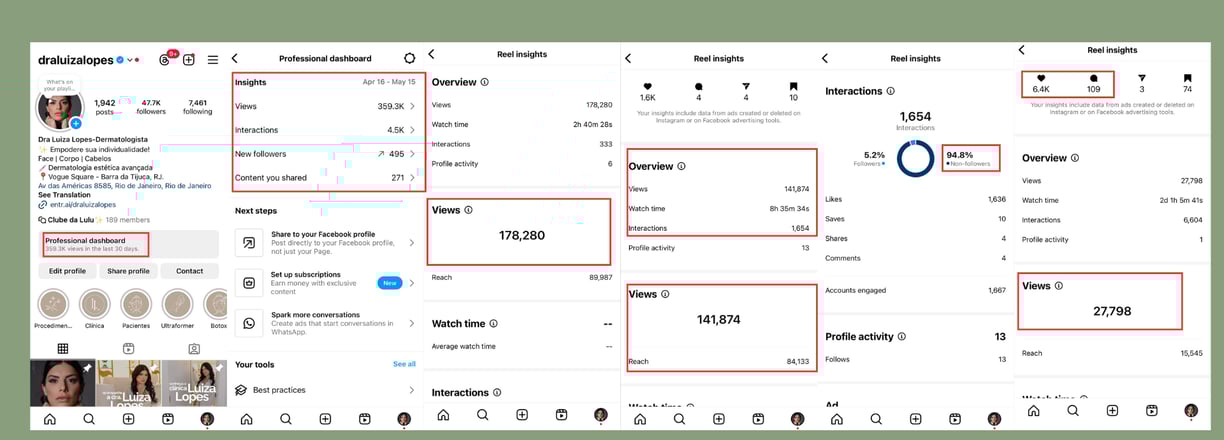Image resolution: width=1224 pixels, height=440 pixels.
Task: Open 47.7K followers list
Action: tap(151, 107)
